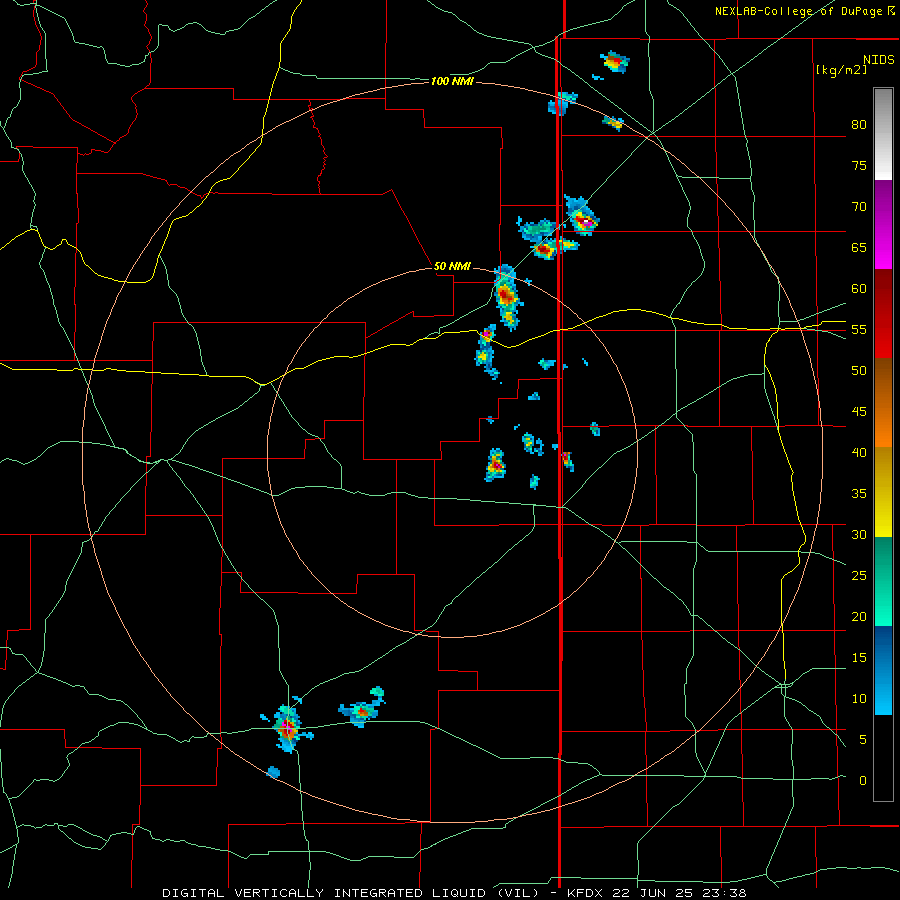Select the magenta-purple segment of the color bar

pos(883,225)
